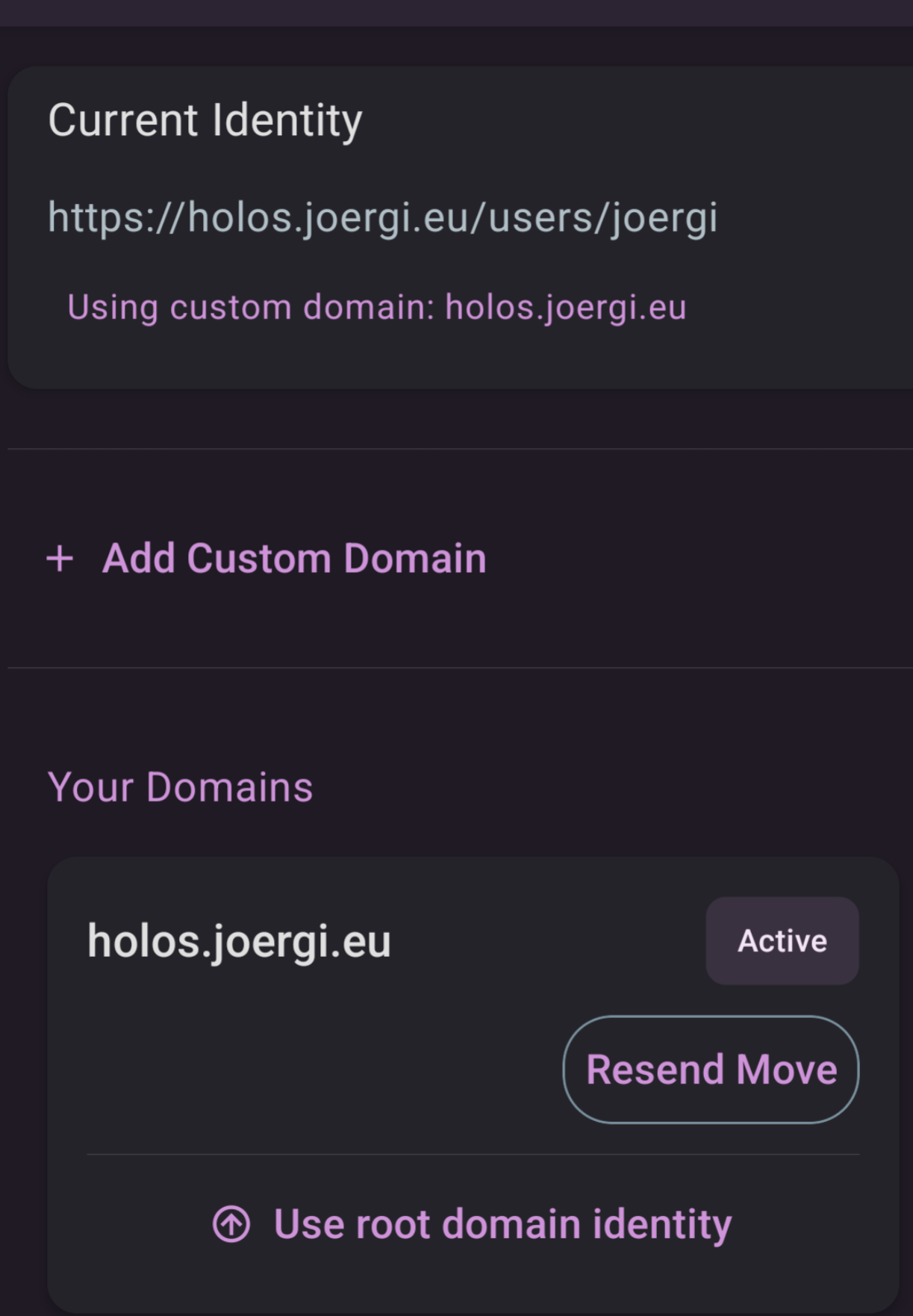The image size is (913, 1316).
Task: Select holos.joergi.eu in Your Domains list
Action: (239, 941)
